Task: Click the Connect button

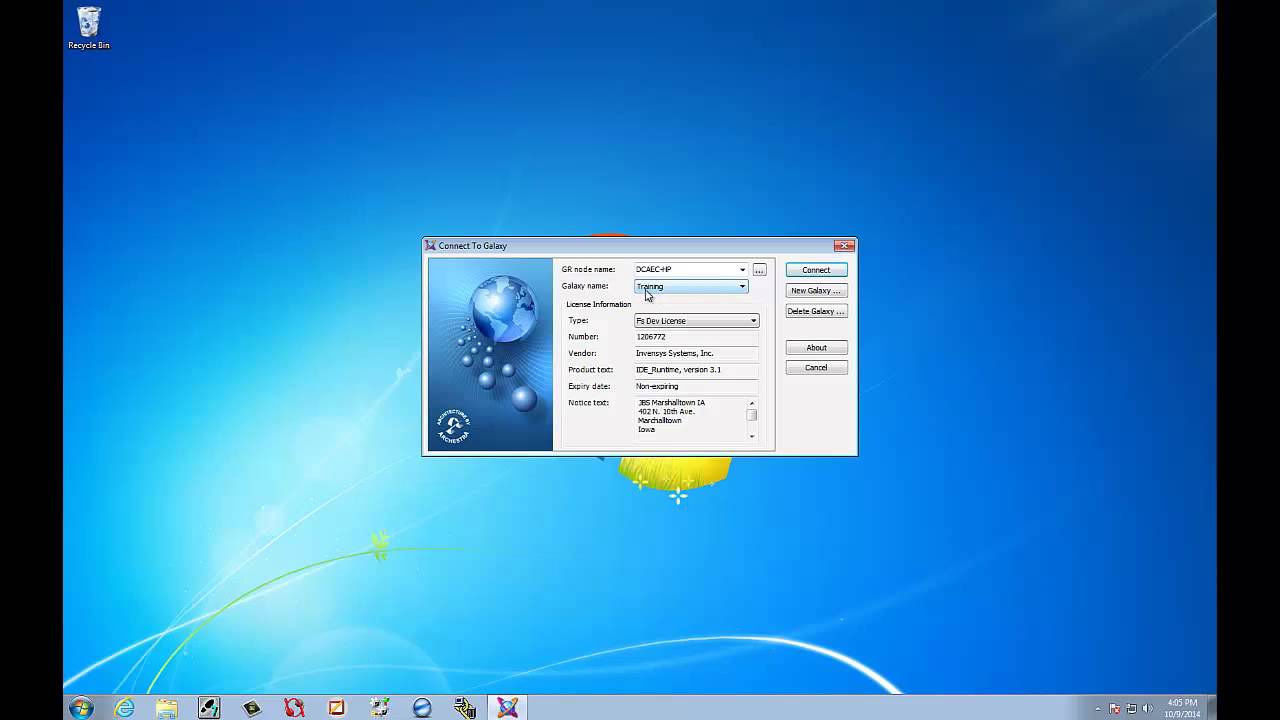Action: (x=816, y=270)
